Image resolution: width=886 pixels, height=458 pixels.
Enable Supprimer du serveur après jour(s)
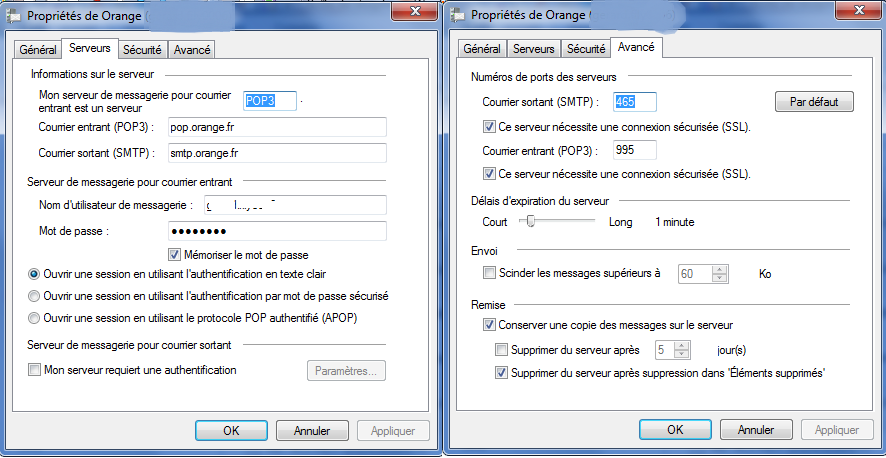[x=501, y=350]
